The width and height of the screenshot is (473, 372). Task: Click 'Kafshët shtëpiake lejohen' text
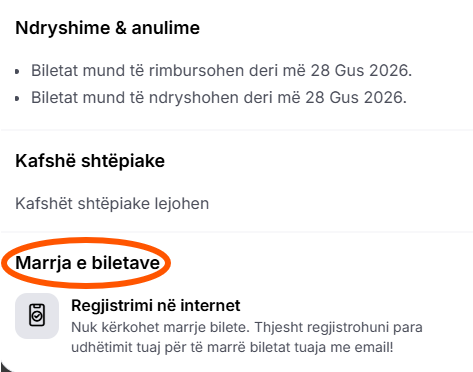coord(112,203)
